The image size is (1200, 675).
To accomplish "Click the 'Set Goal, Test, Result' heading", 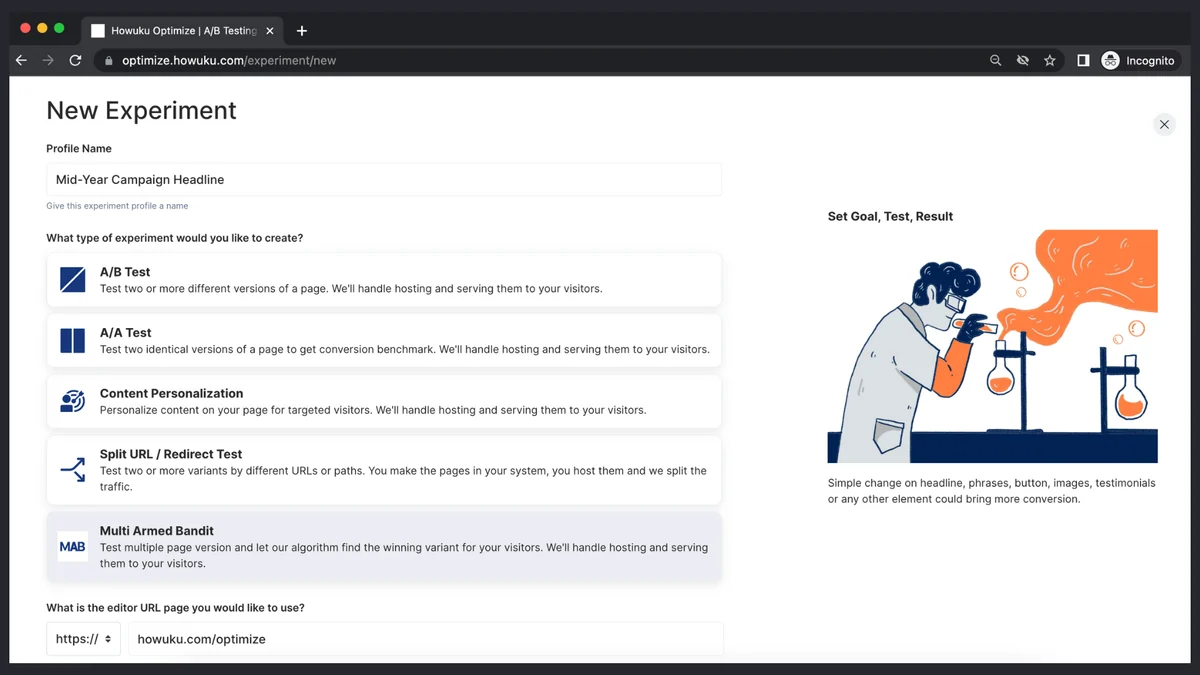I will click(890, 216).
